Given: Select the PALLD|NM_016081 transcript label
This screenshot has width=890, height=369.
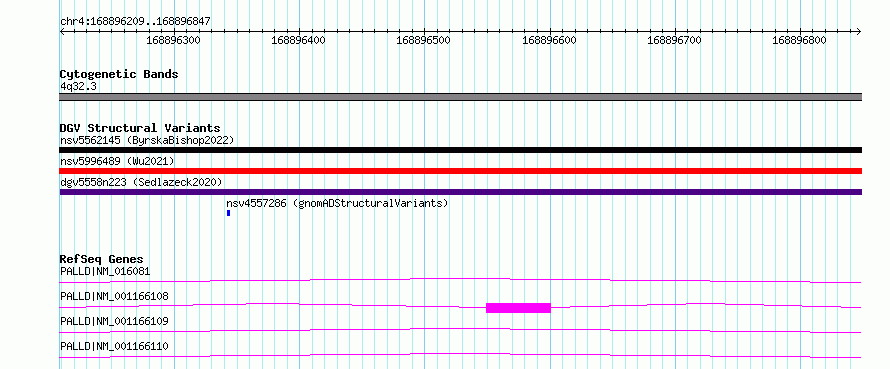Looking at the screenshot, I should click(105, 271).
